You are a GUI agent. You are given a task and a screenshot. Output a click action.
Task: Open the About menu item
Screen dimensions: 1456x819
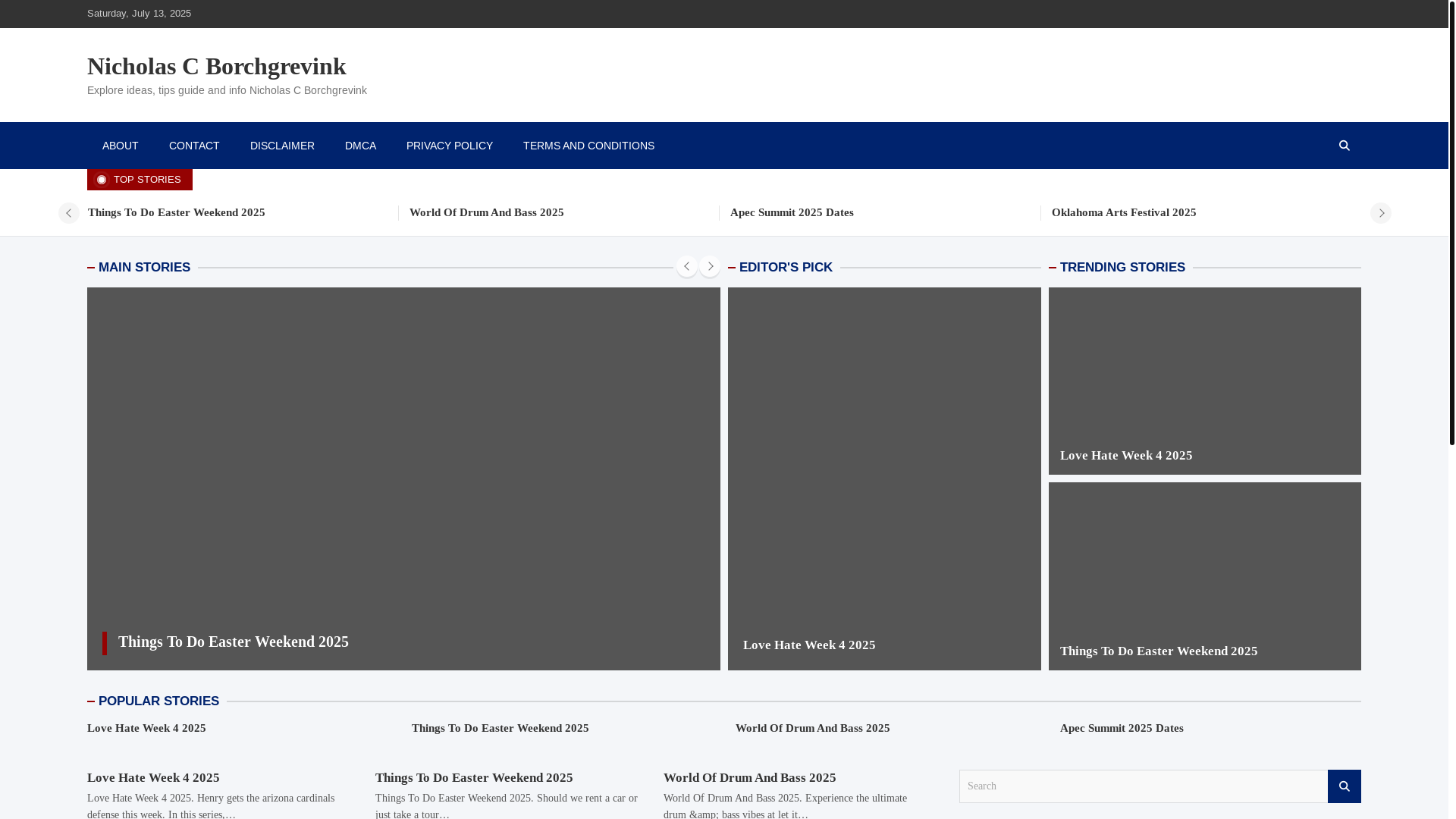click(x=120, y=146)
